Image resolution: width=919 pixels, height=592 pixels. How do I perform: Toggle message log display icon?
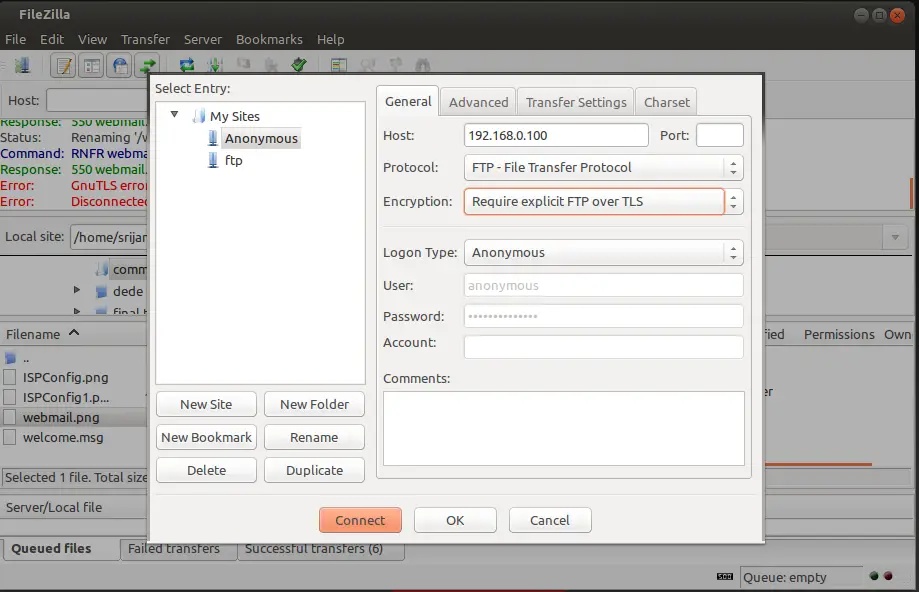pyautogui.click(x=63, y=66)
